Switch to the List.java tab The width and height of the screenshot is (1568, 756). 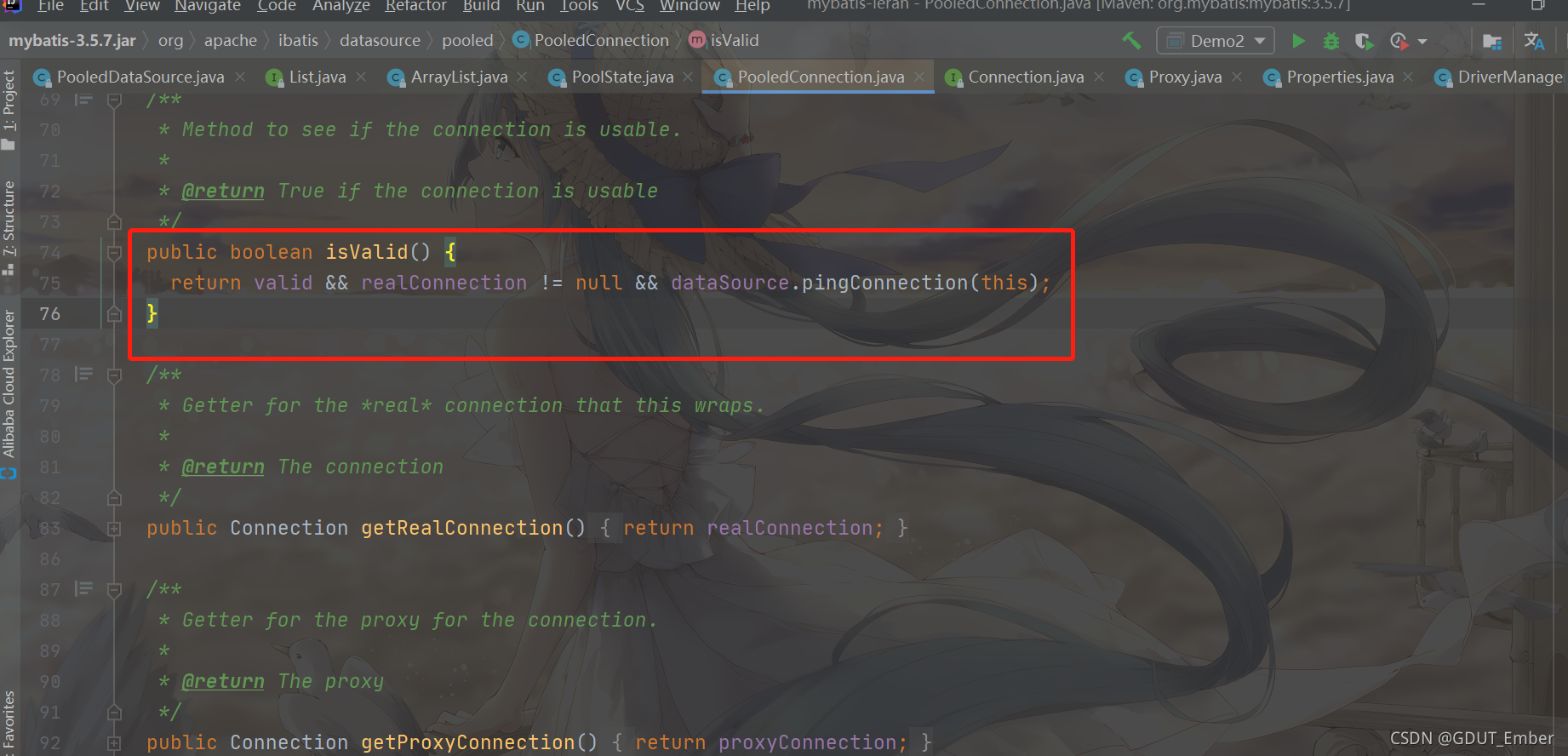pos(318,77)
